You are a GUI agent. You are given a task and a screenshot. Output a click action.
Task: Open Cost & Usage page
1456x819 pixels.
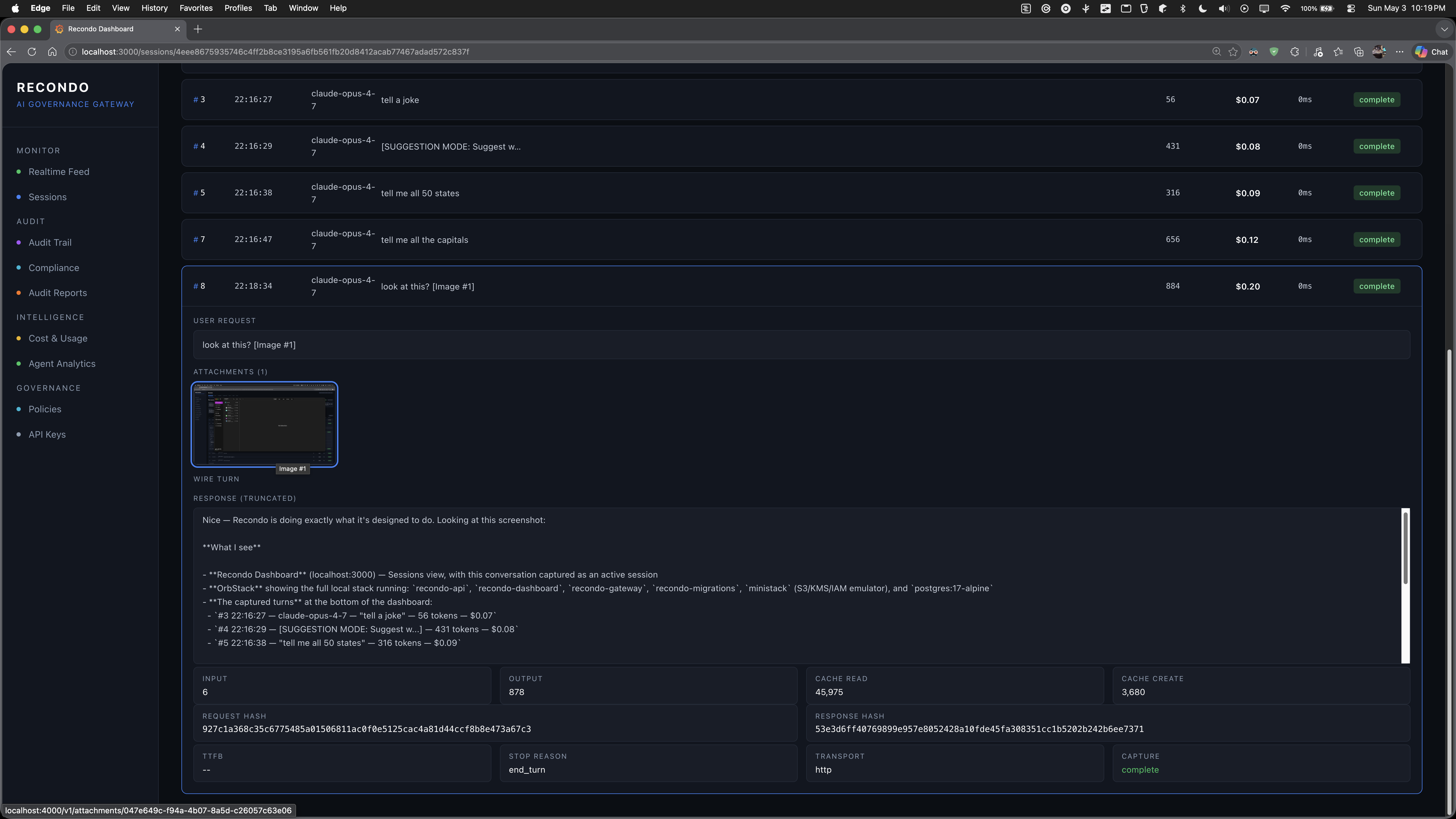pyautogui.click(x=58, y=339)
